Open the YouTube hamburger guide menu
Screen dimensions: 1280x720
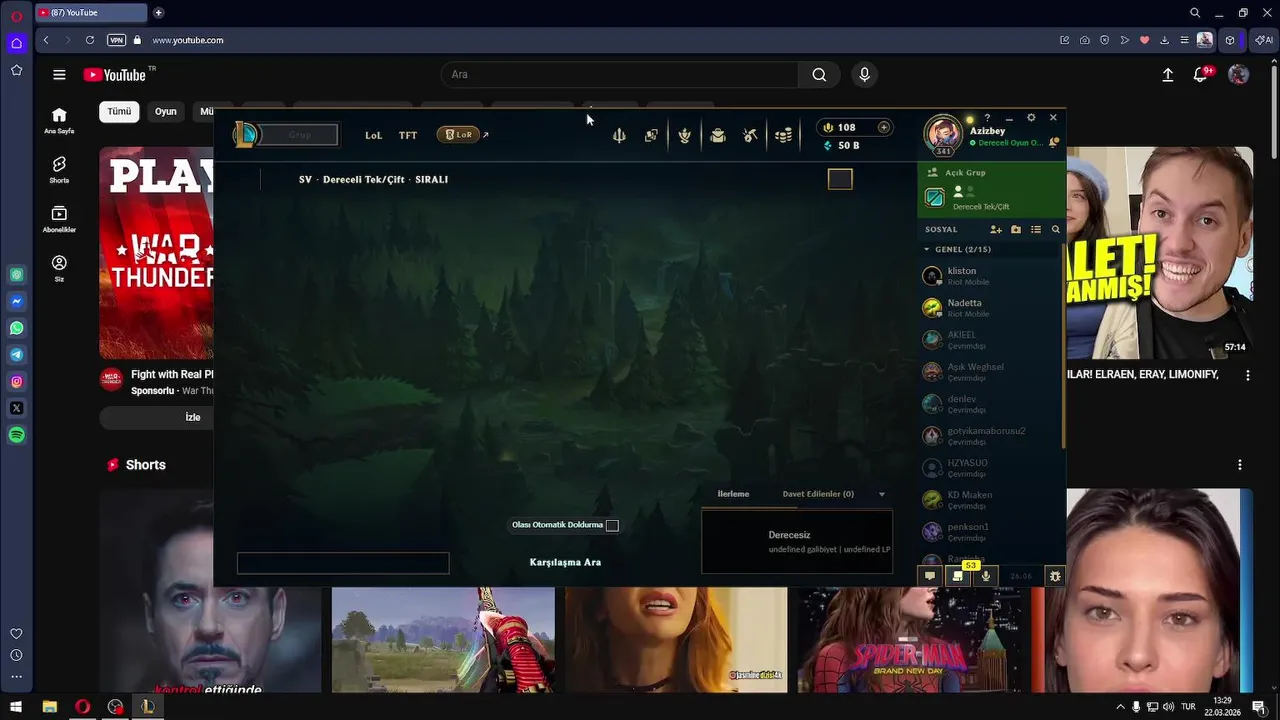point(59,74)
